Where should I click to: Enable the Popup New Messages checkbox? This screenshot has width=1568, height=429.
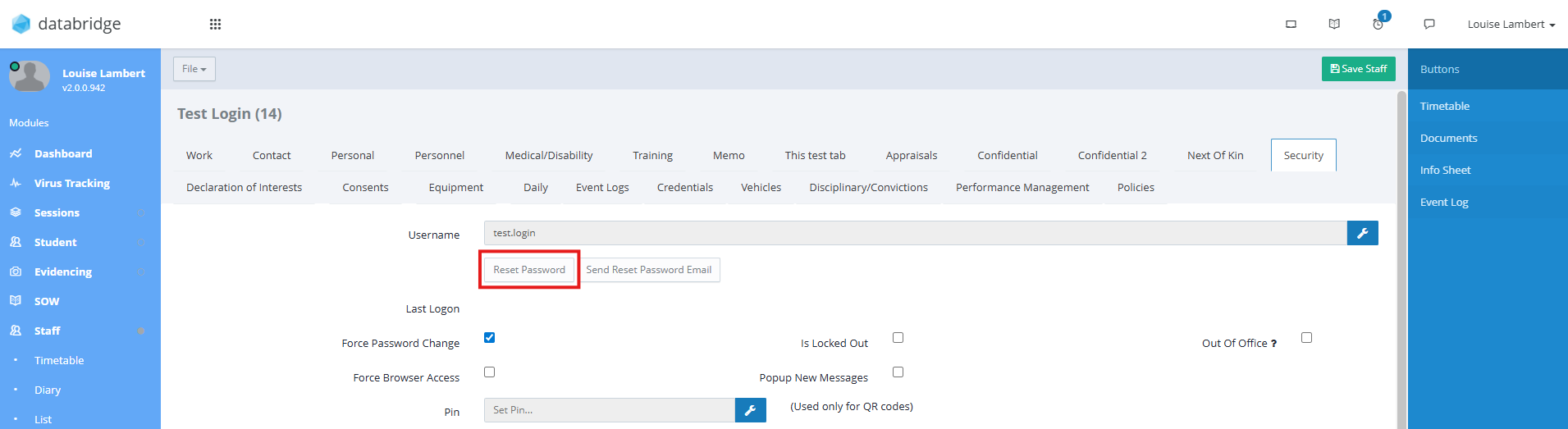[x=898, y=372]
